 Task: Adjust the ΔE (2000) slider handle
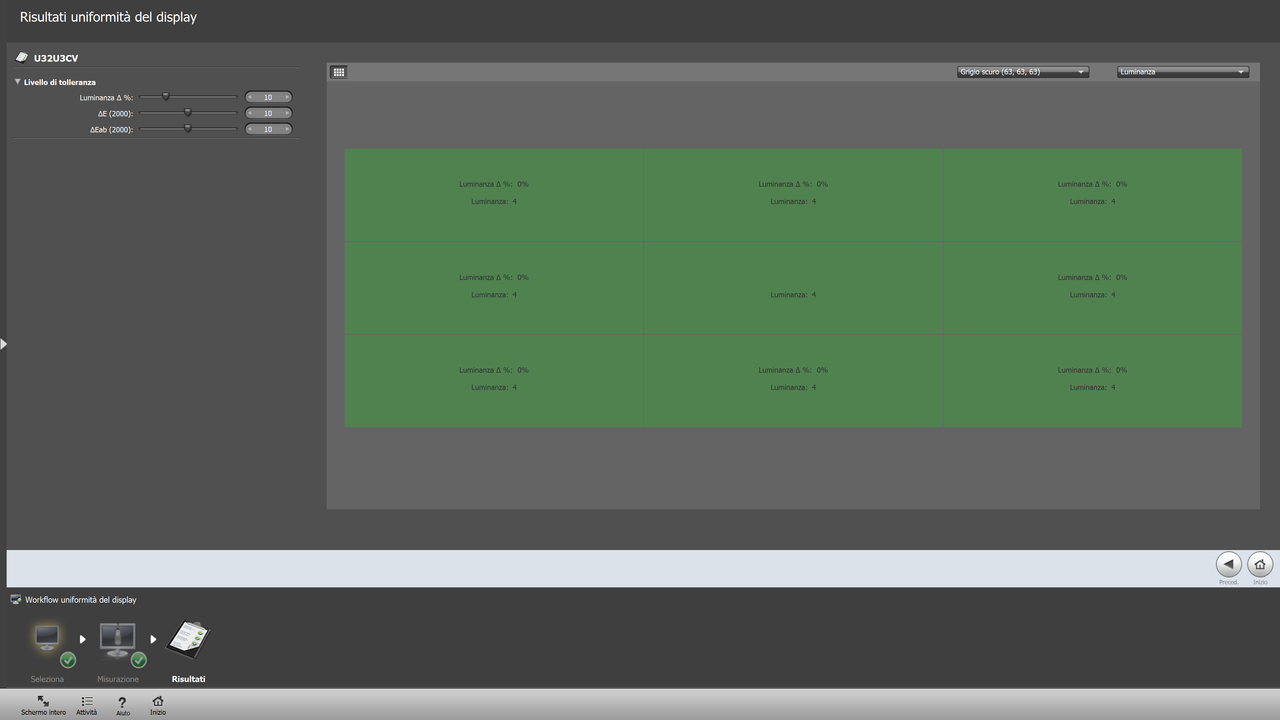[x=188, y=113]
